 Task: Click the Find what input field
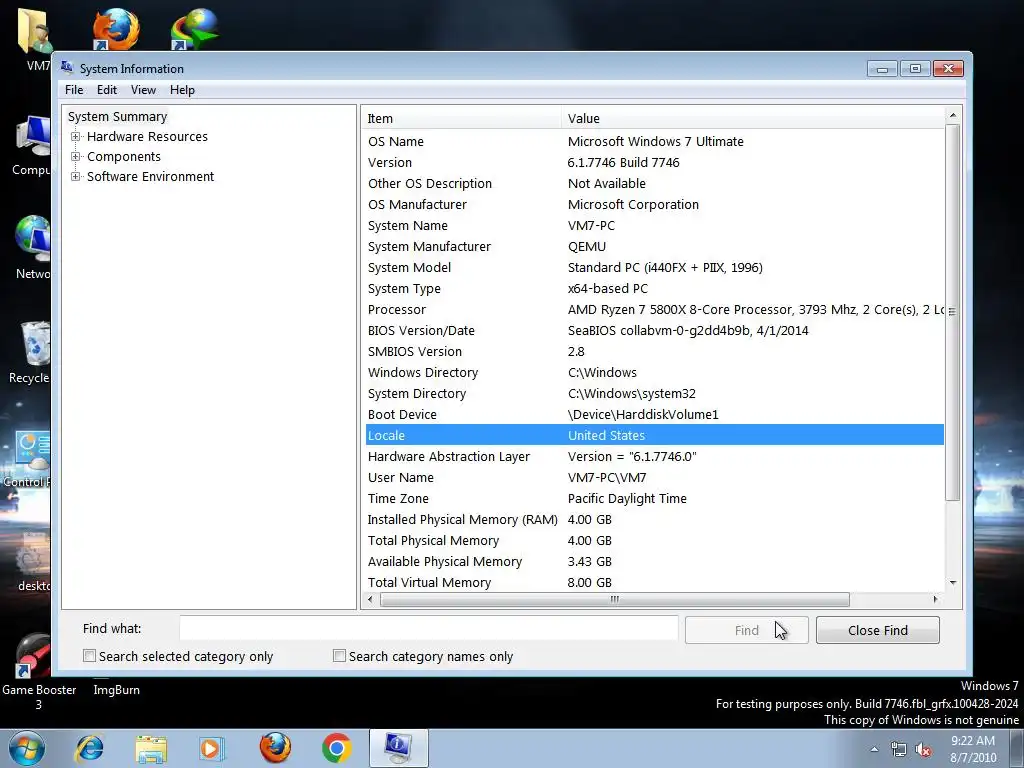pyautogui.click(x=428, y=628)
